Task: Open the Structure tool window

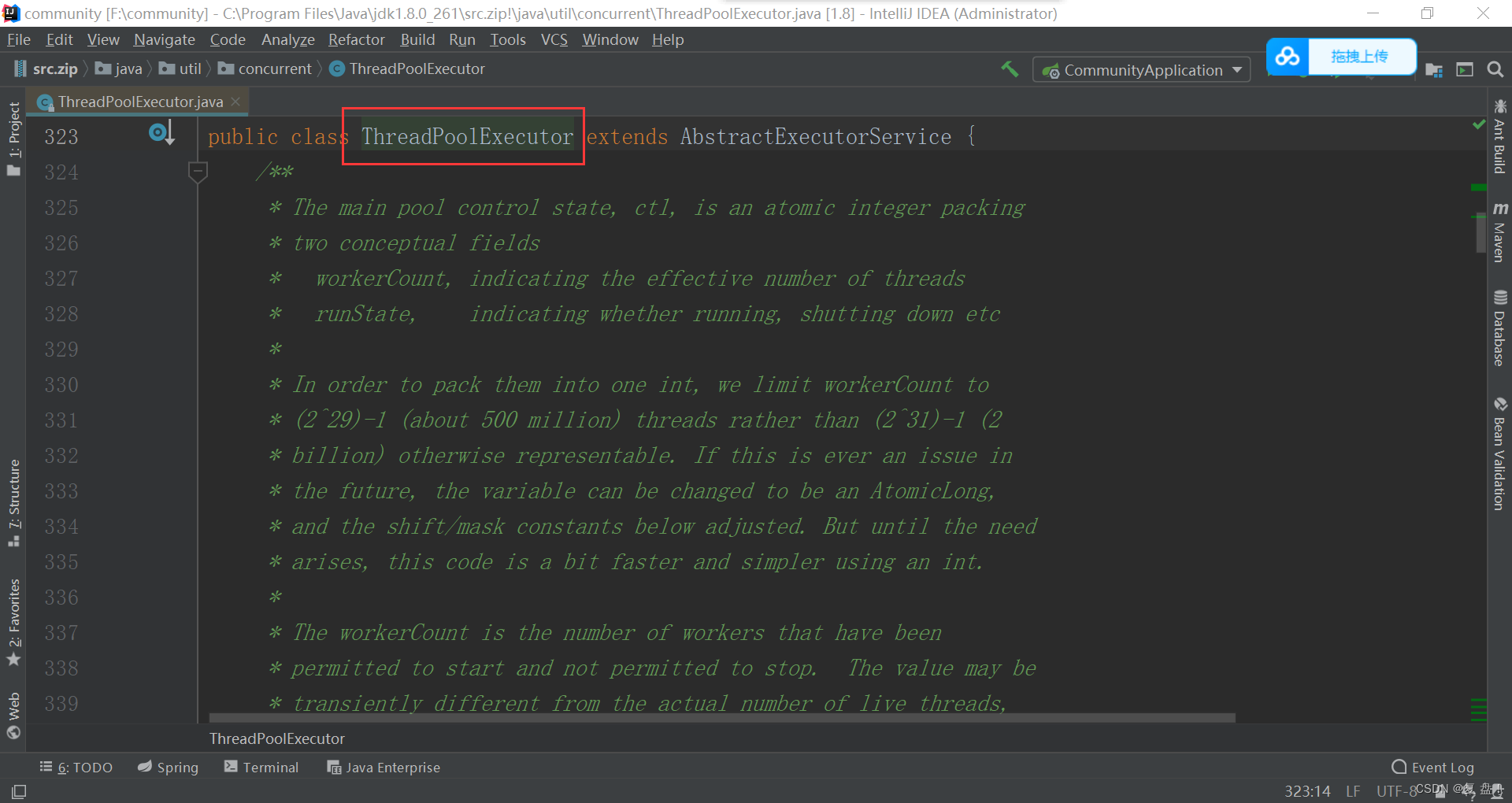Action: point(13,502)
